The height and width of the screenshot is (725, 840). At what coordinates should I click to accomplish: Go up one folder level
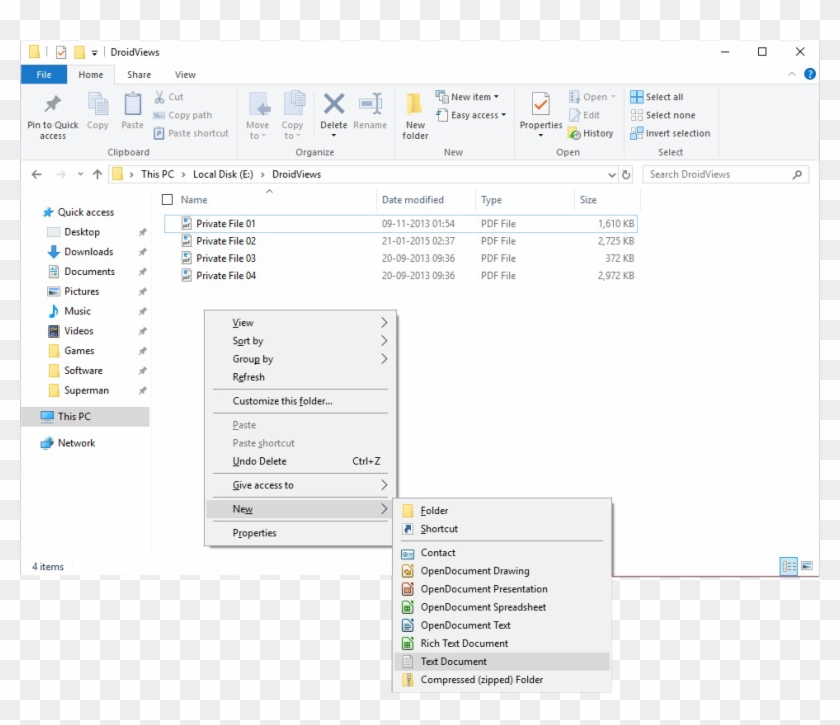97,174
